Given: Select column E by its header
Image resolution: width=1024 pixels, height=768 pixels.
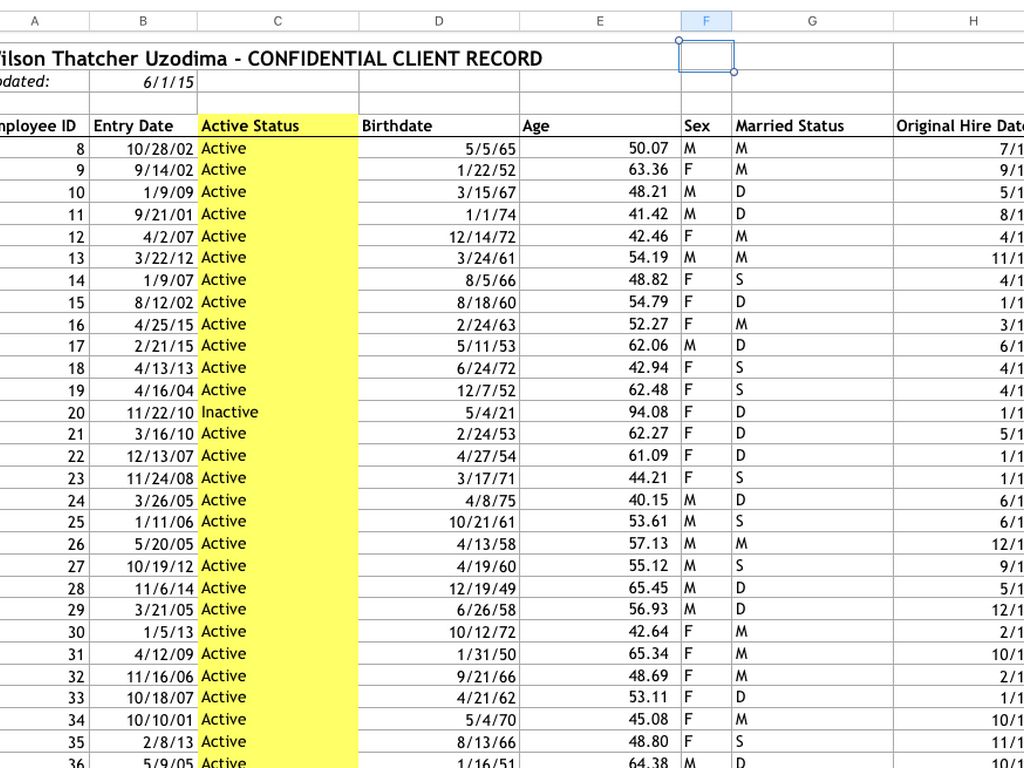Looking at the screenshot, I should (x=600, y=21).
